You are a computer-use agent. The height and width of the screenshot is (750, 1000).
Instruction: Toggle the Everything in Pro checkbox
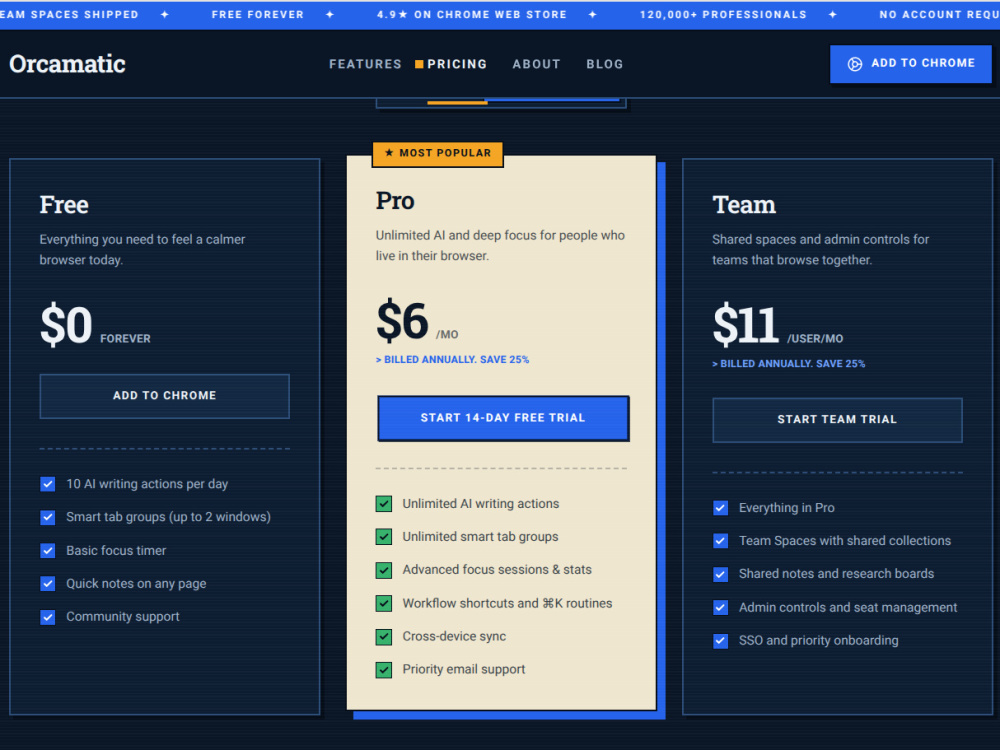coord(721,508)
